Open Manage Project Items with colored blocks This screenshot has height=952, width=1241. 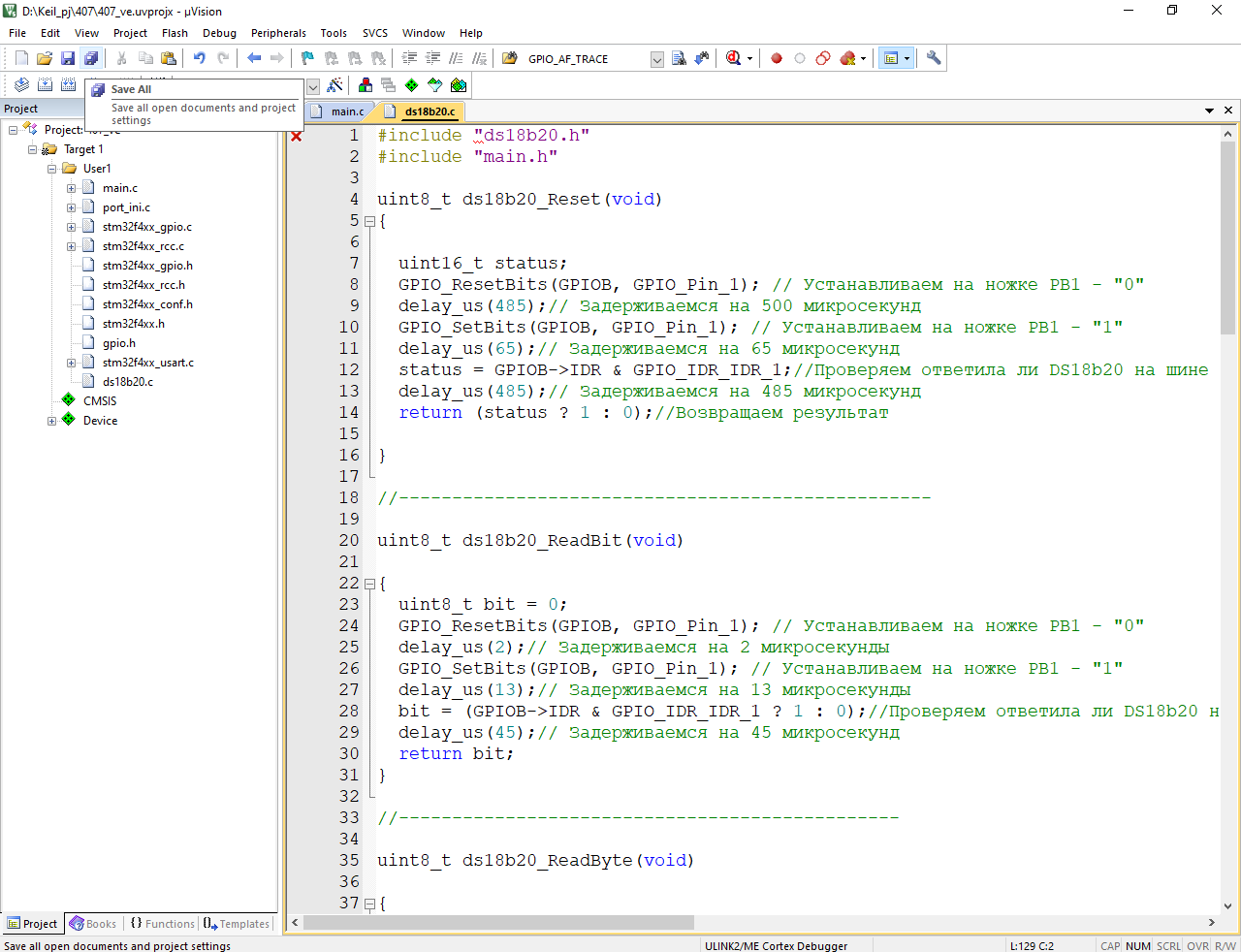coord(366,85)
